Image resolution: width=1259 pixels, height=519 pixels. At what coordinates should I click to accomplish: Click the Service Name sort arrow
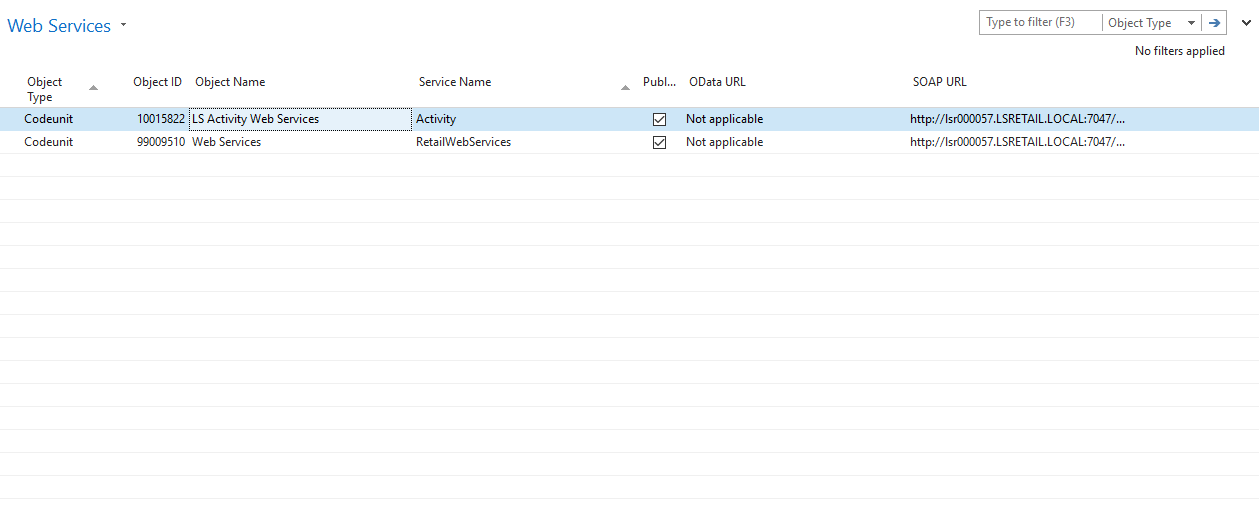pyautogui.click(x=625, y=88)
